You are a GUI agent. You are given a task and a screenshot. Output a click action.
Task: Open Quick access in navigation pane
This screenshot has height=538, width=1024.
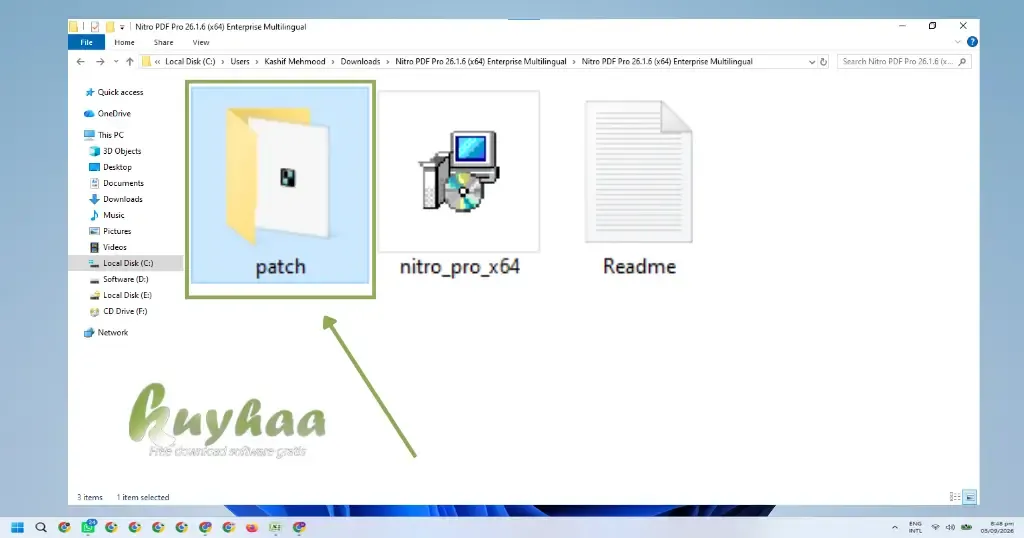point(114,92)
